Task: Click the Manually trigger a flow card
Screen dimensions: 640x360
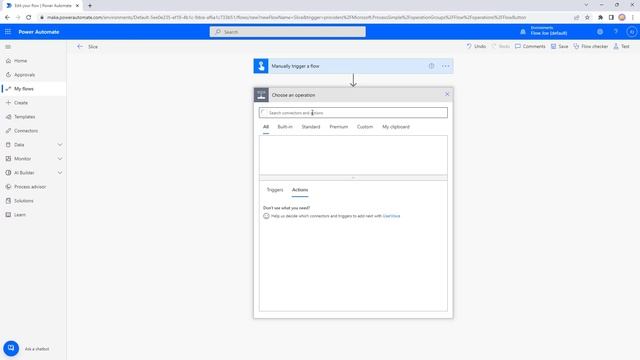Action: click(x=353, y=66)
